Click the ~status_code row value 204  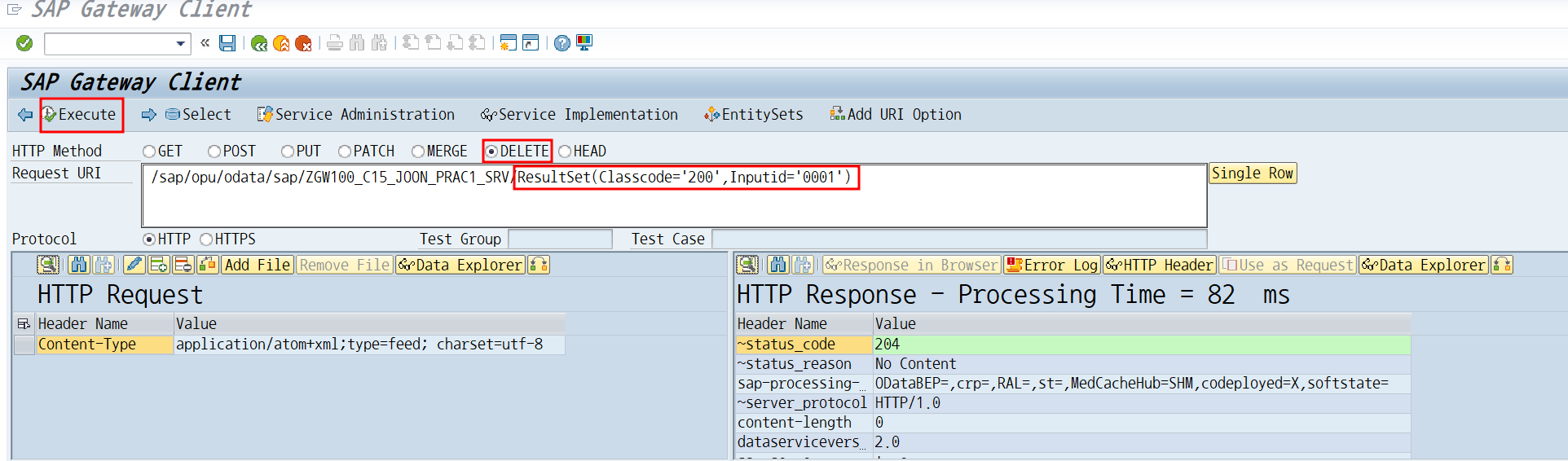(1142, 345)
